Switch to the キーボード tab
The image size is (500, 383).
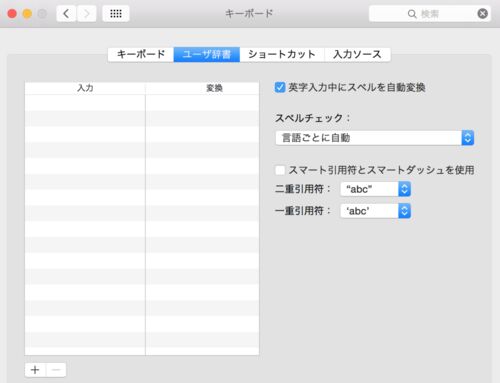[x=141, y=54]
